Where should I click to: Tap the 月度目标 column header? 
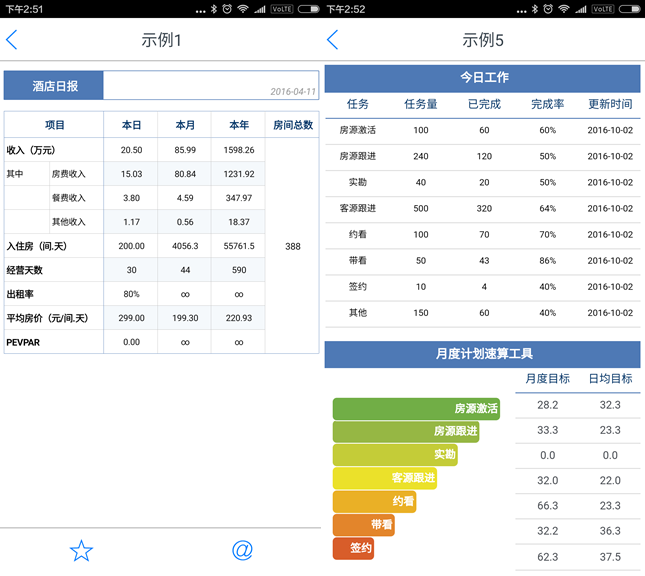pyautogui.click(x=547, y=379)
